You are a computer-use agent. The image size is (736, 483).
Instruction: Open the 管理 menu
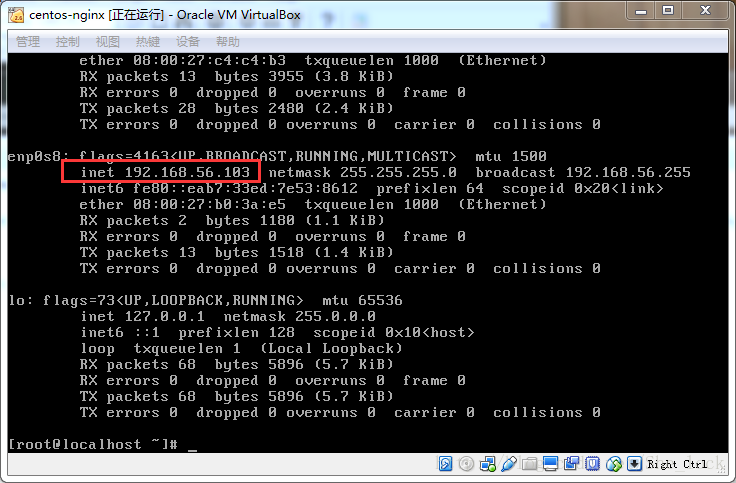[28, 42]
